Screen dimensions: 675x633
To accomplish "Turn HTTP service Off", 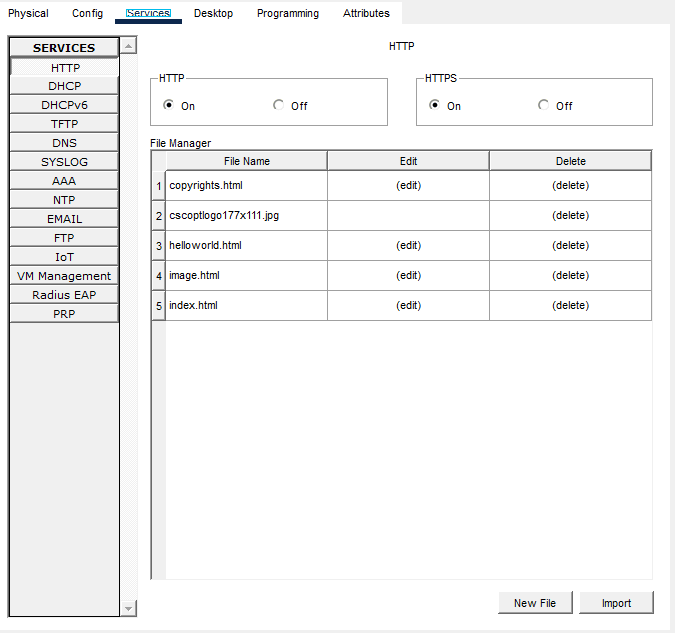I will coord(278,105).
